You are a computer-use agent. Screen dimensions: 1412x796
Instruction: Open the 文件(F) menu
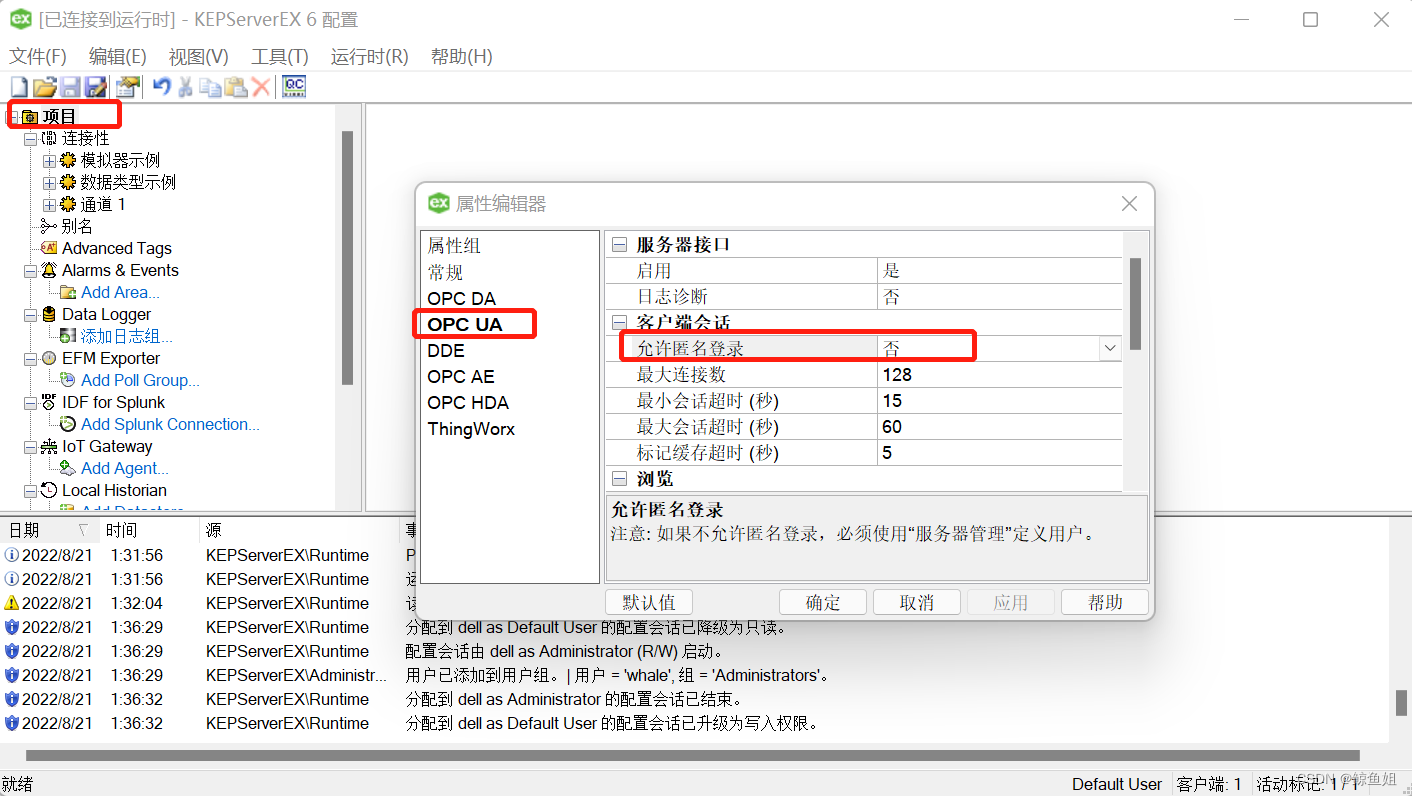point(38,57)
